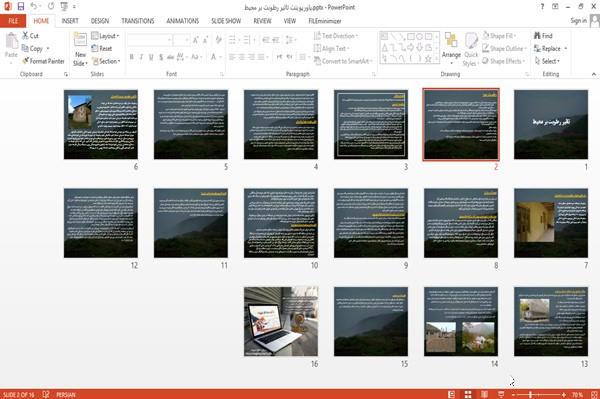Click the Format Painter brush icon
Viewport: 600px width, 399px height.
[26, 61]
